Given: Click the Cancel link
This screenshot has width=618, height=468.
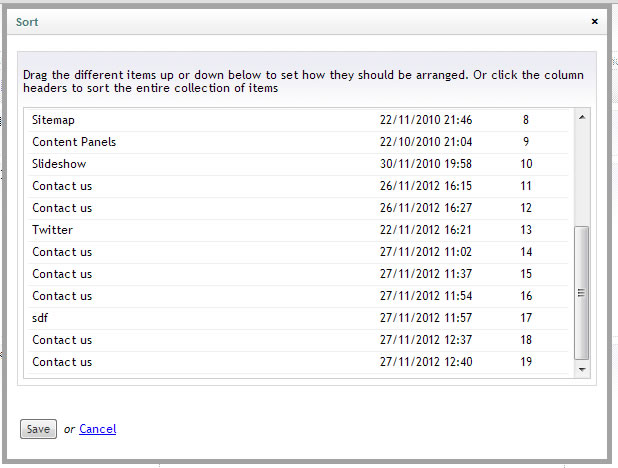Looking at the screenshot, I should click(x=97, y=429).
